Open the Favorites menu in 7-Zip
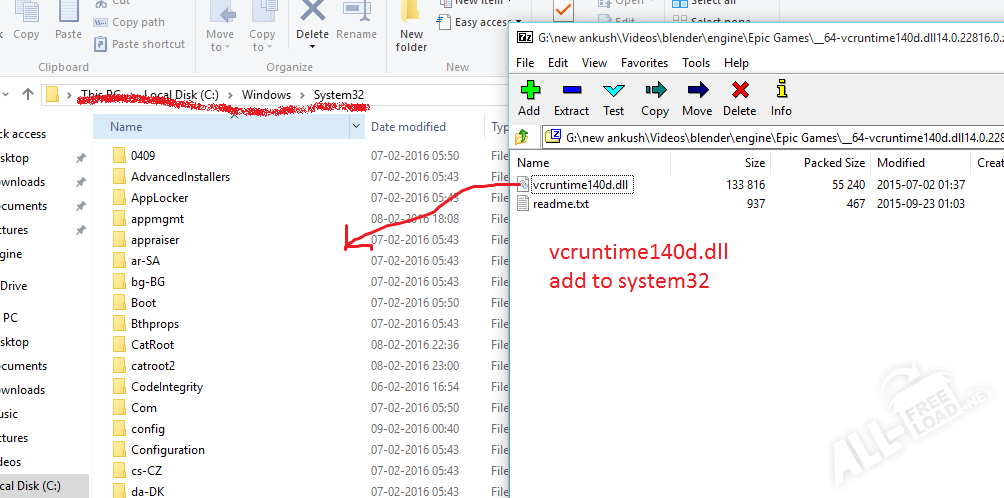Viewport: 1004px width, 498px height. click(644, 63)
